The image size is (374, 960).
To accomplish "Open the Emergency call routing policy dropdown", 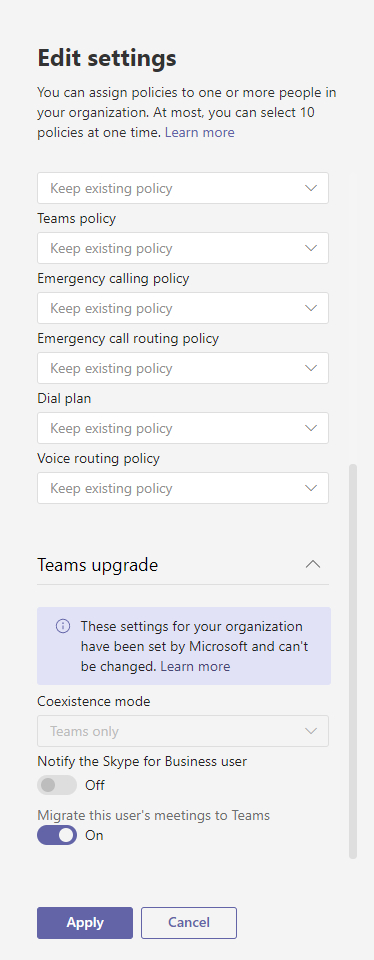I will tap(183, 368).
